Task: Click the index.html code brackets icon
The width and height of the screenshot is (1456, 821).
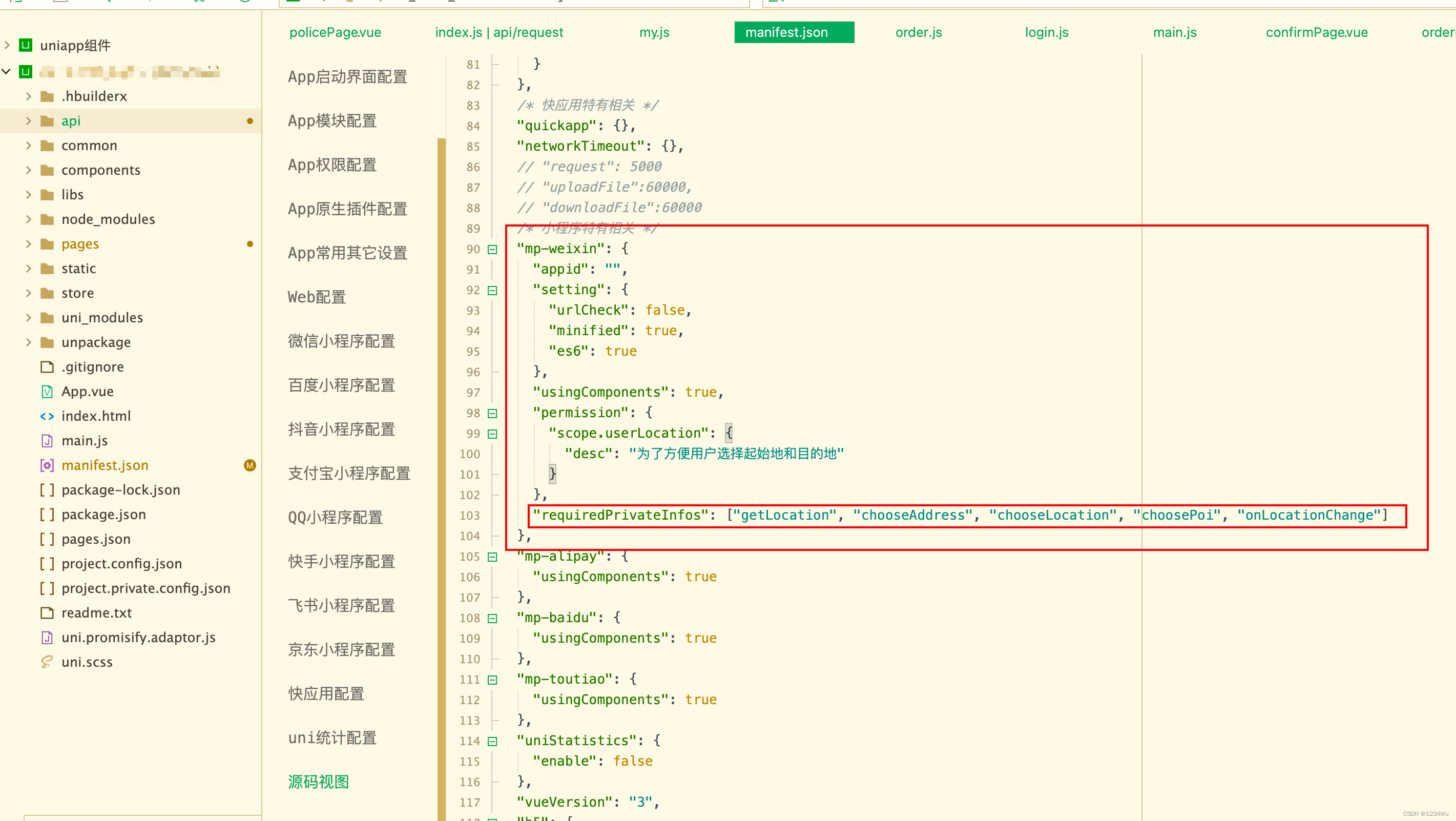Action: [47, 416]
